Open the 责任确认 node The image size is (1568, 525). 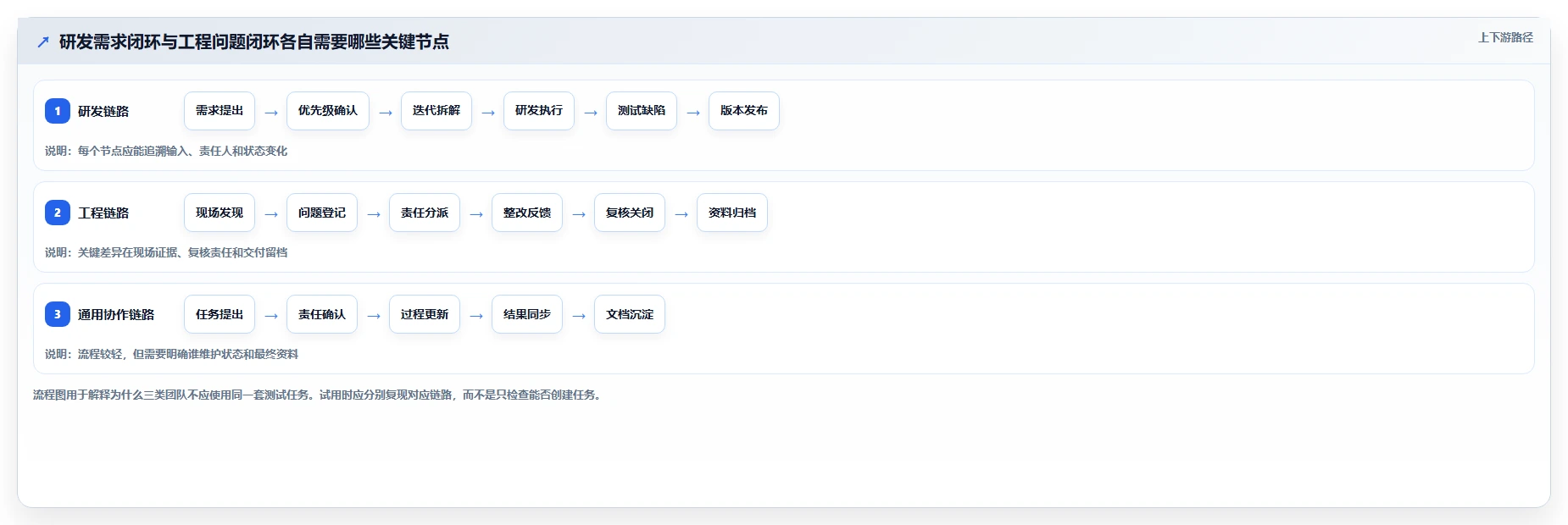point(322,314)
